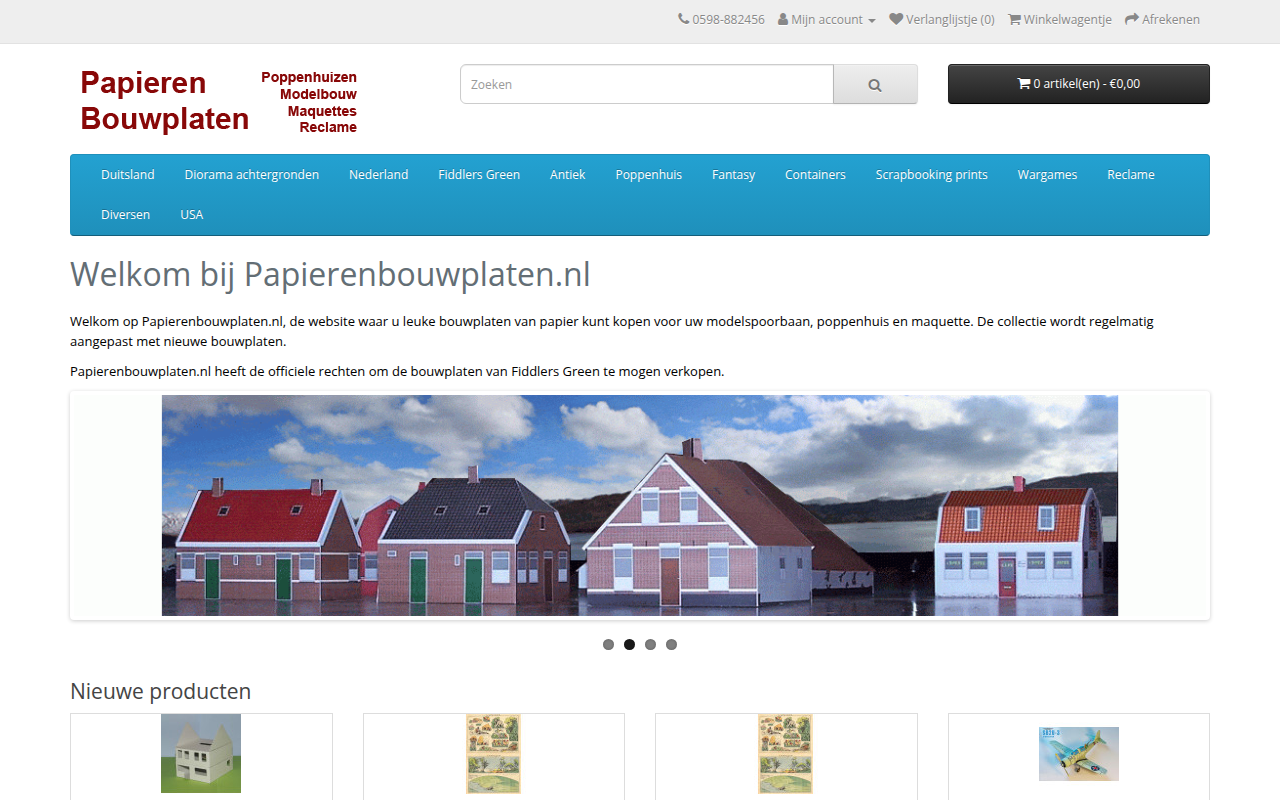The width and height of the screenshot is (1280, 800).
Task: Expand the Mijn account dropdown caret
Action: (872, 21)
